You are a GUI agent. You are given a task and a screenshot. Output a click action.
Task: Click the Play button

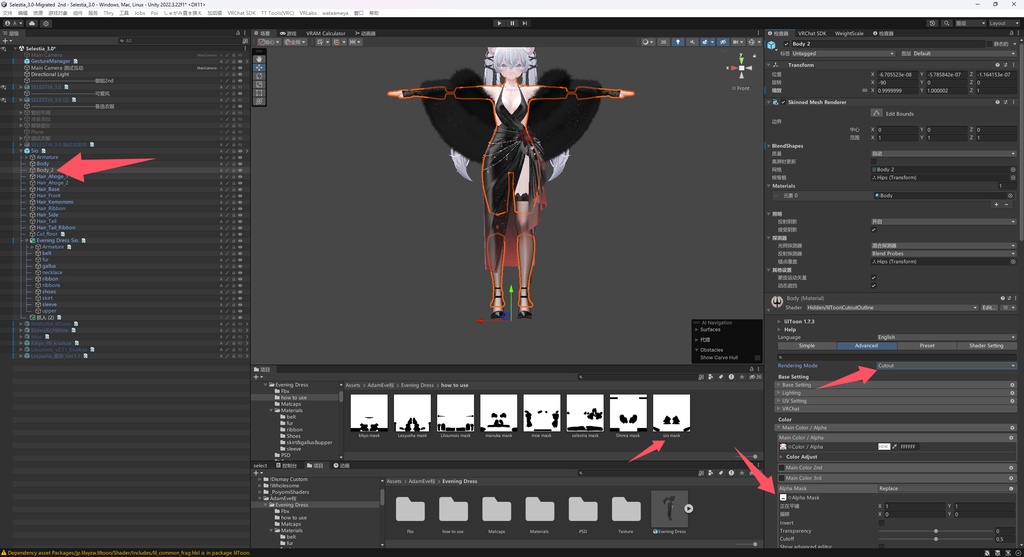pos(500,23)
